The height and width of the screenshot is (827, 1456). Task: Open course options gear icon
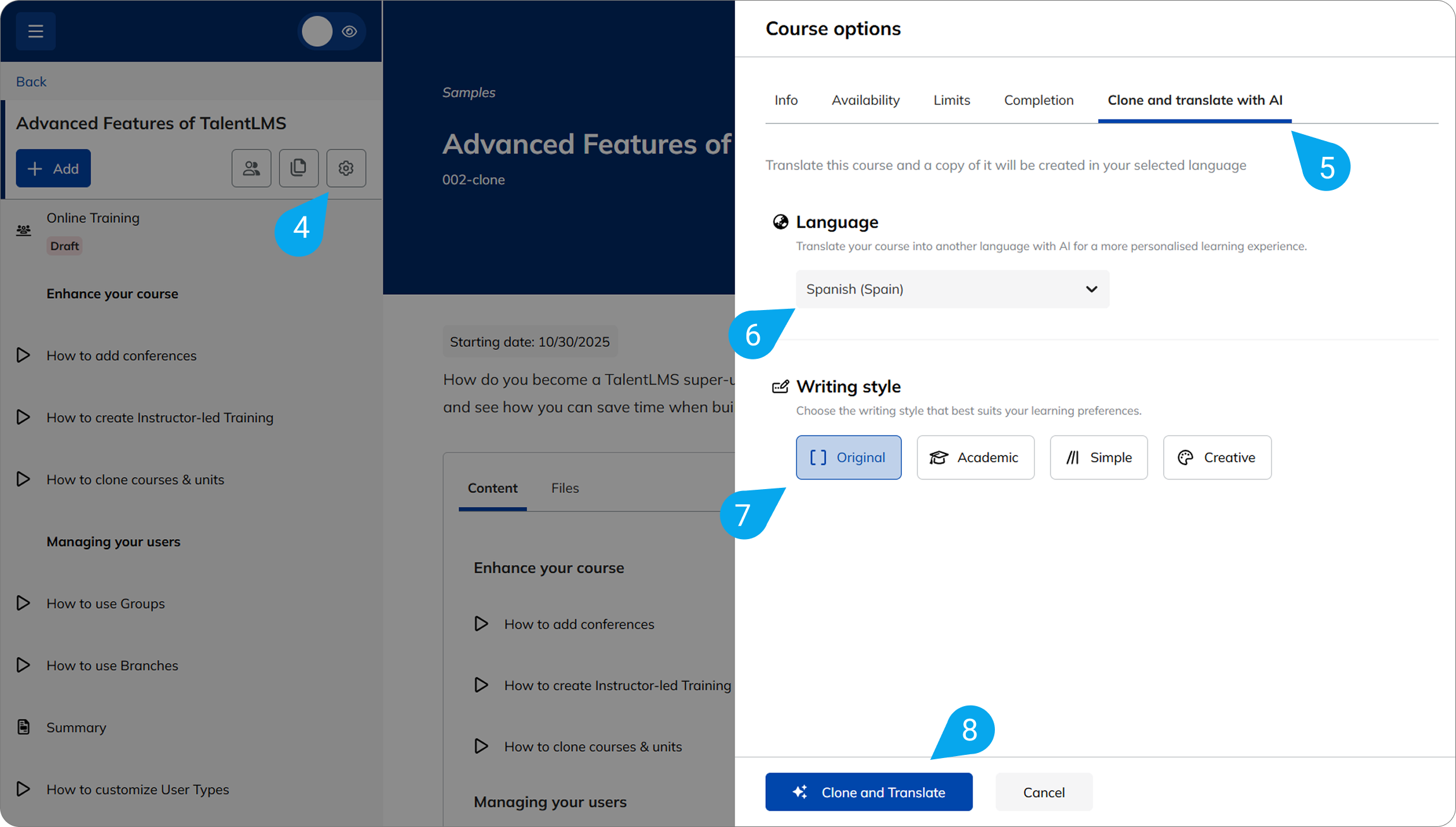pyautogui.click(x=346, y=168)
